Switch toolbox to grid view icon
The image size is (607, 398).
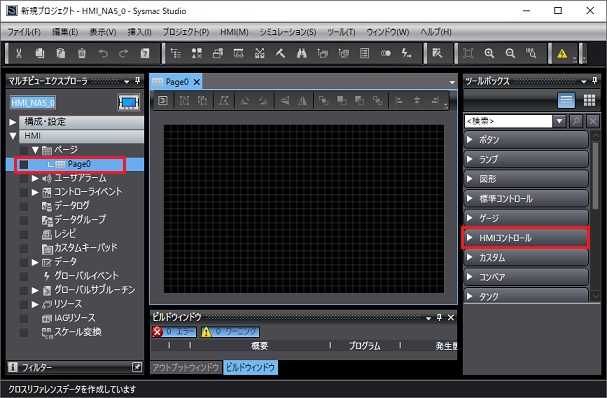[589, 100]
